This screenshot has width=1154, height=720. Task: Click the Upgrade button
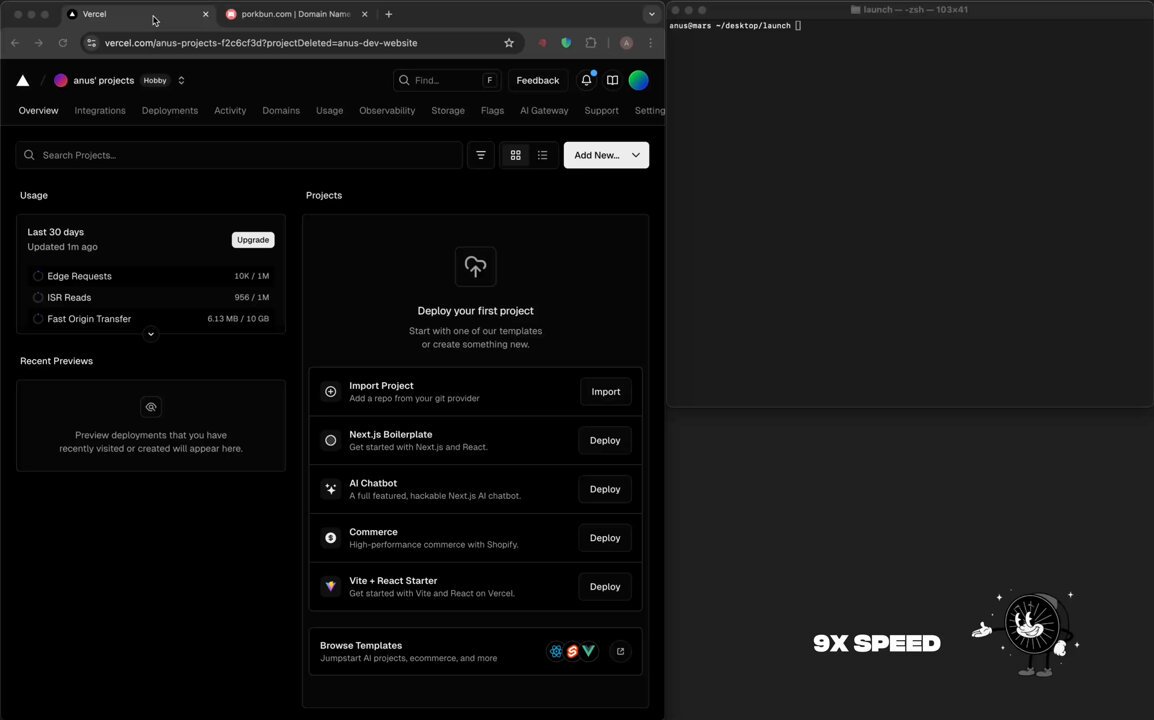click(253, 240)
